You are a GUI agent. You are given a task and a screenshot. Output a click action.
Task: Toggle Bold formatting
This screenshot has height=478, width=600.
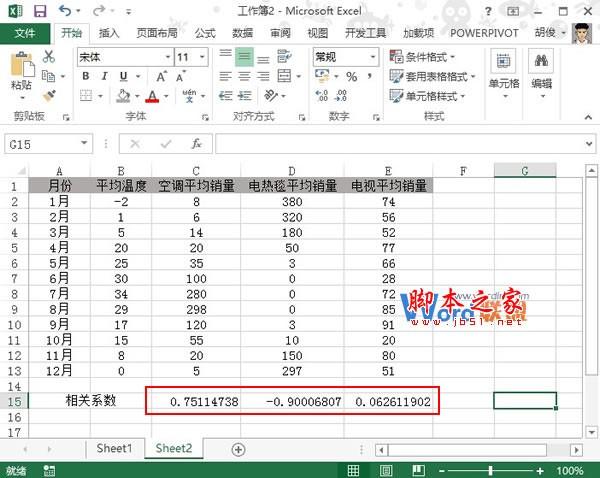[86, 76]
